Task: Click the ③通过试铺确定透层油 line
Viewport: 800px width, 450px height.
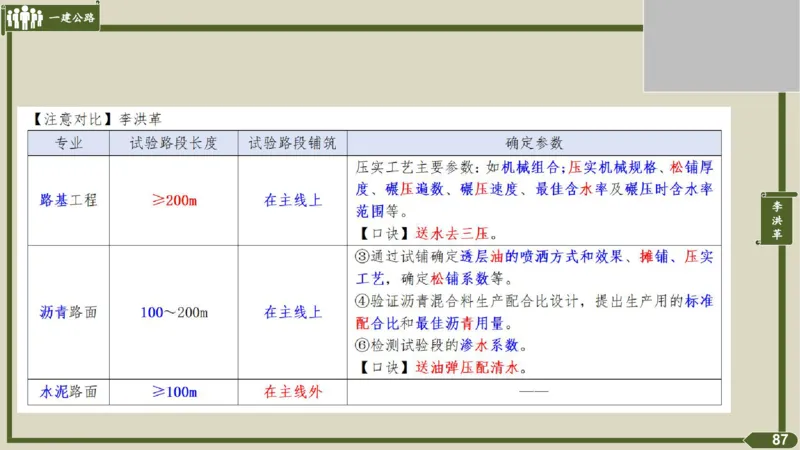Action: (534, 256)
